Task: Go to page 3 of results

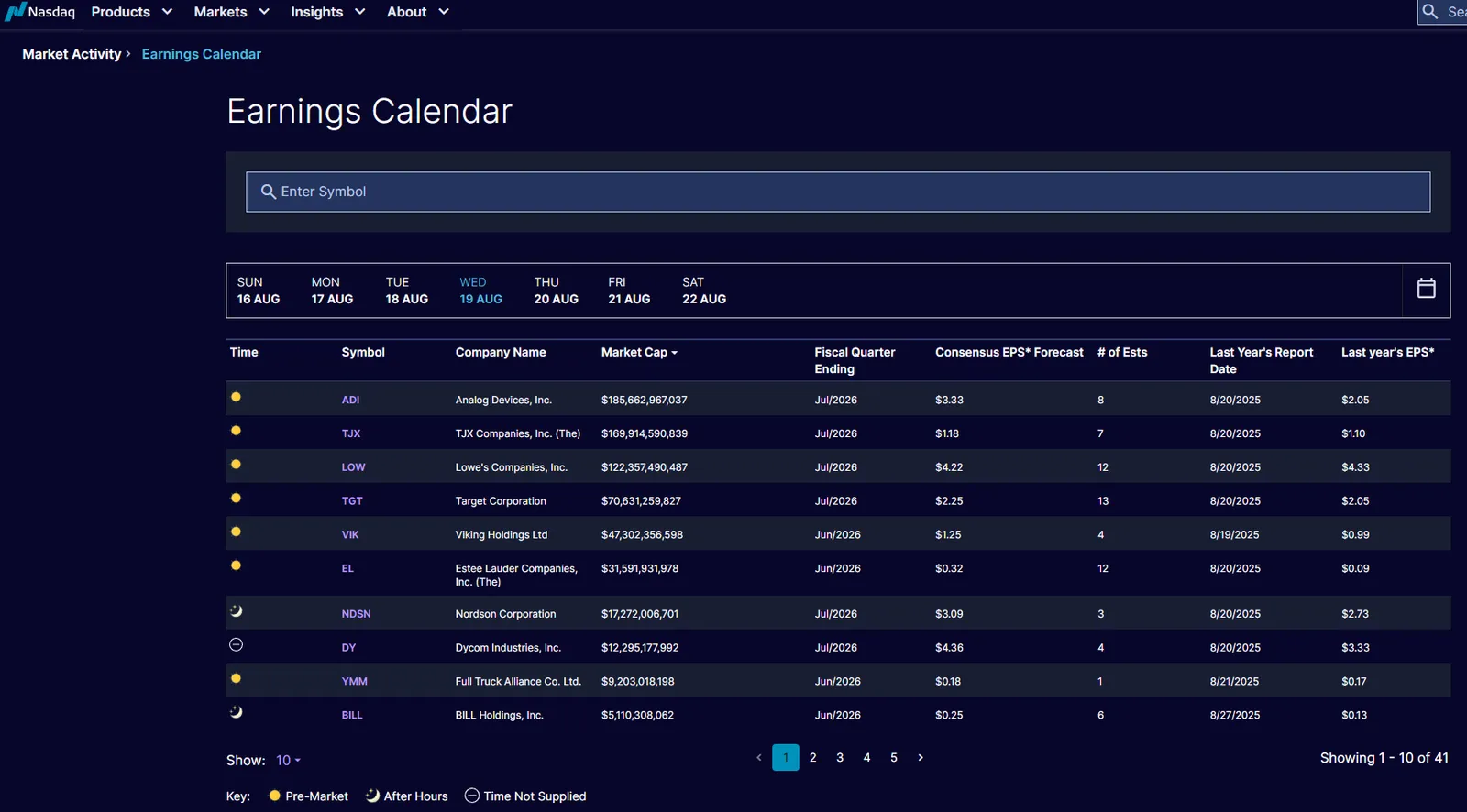Action: 840,758
